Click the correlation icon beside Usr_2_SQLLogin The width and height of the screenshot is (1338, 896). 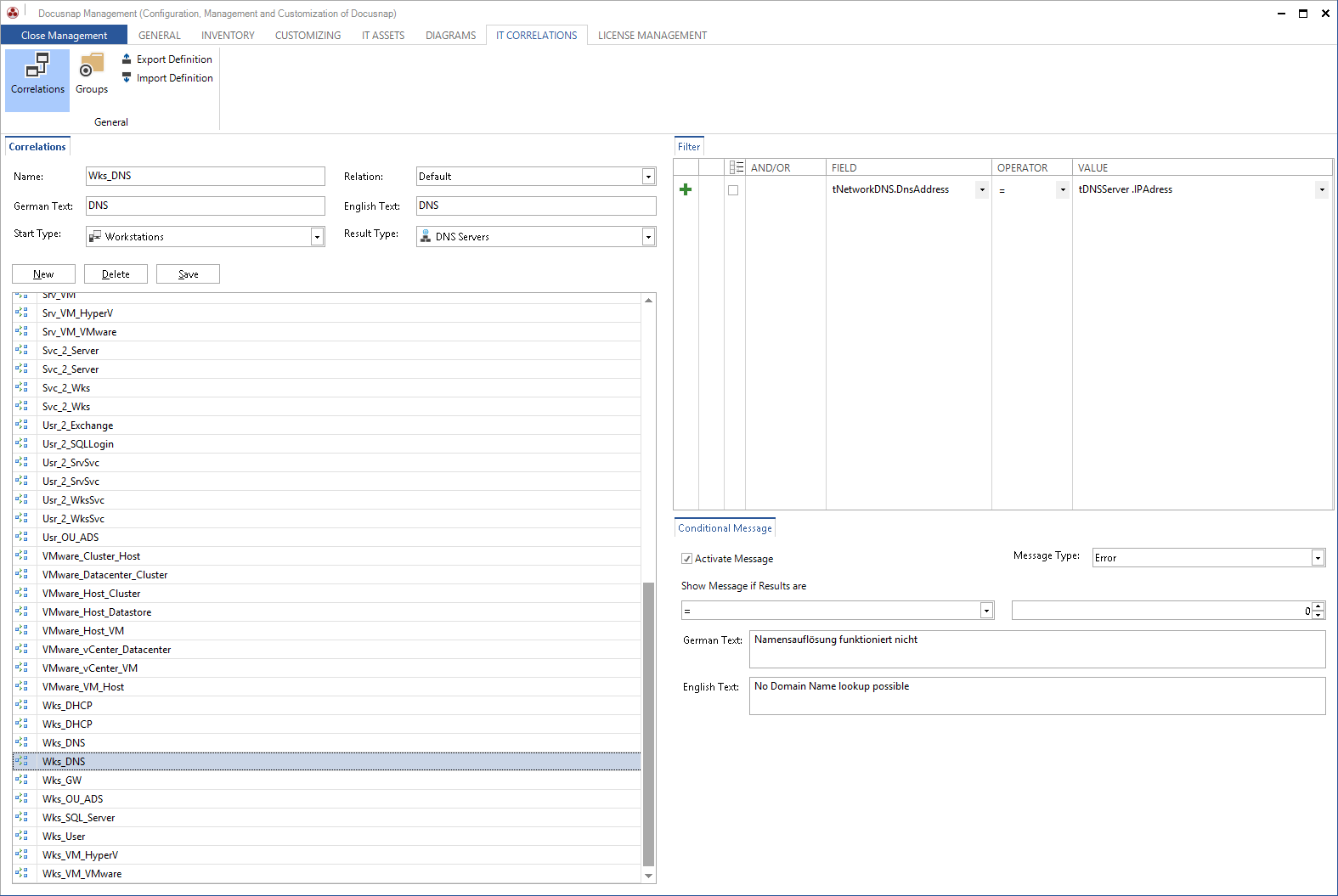coord(22,443)
